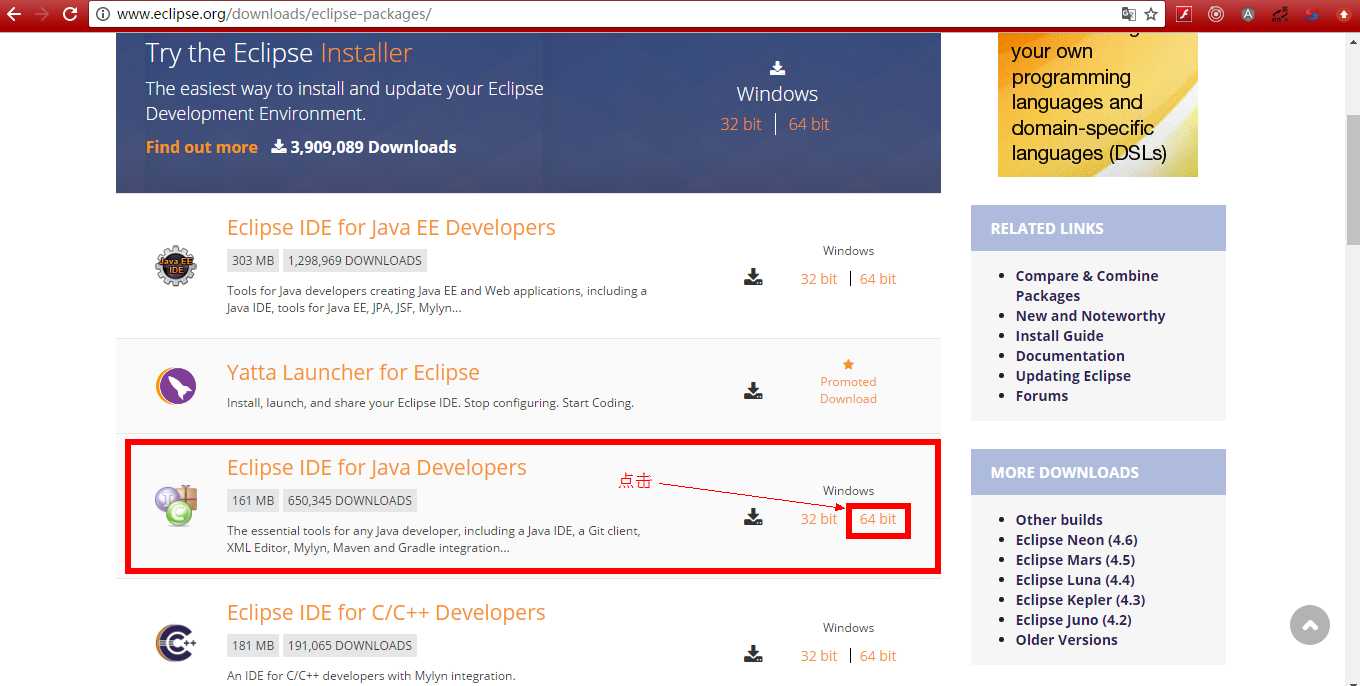This screenshot has height=686, width=1360.
Task: Click the '1,298,969 DOWNLOADS' badge
Action: [355, 260]
